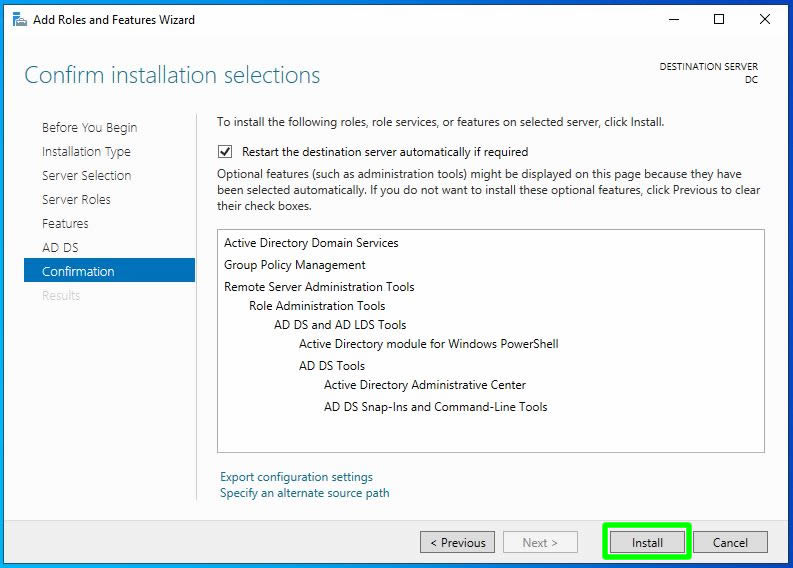Select the AD DS step

point(60,247)
